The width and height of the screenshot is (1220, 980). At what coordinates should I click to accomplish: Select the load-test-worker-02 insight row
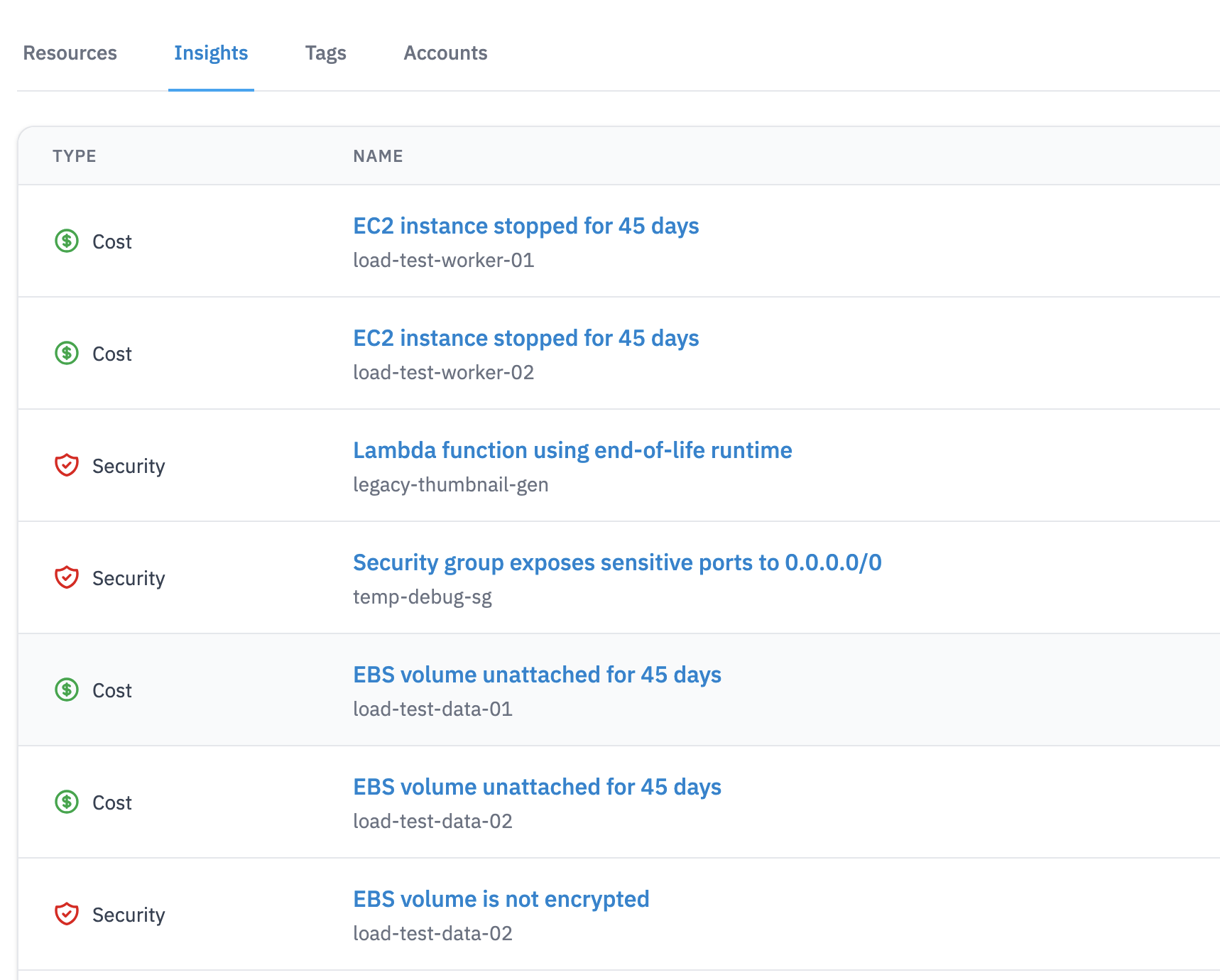(x=526, y=338)
